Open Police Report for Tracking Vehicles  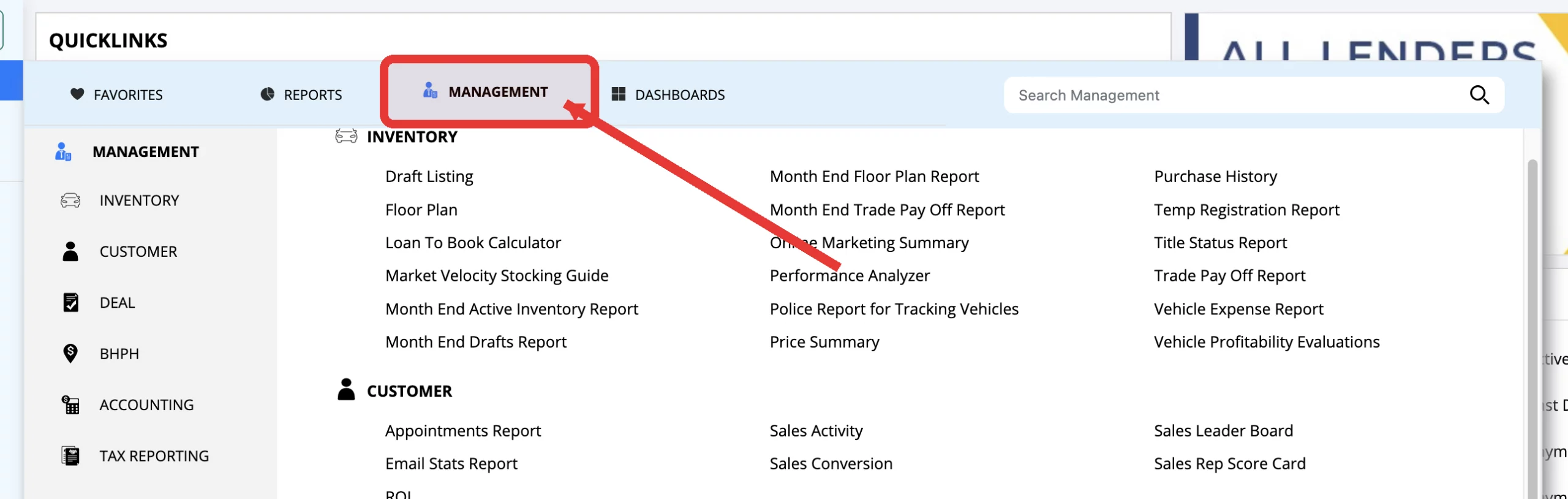[x=894, y=309]
